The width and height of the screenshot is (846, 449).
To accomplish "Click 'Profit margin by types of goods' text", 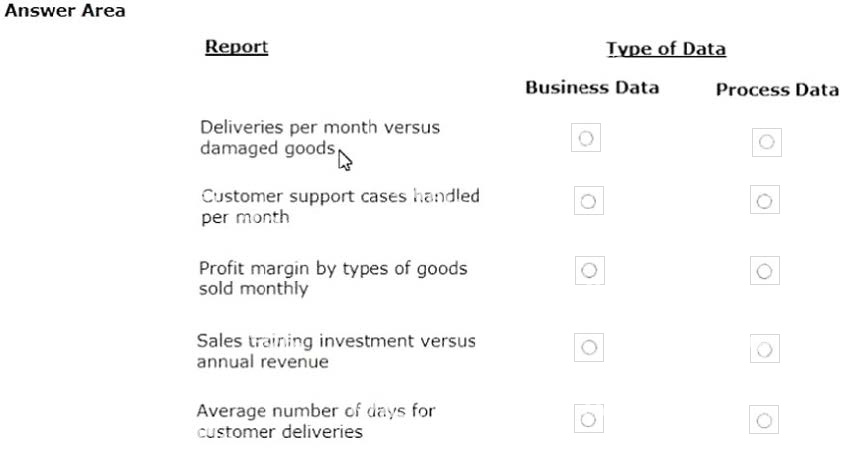I will coord(333,268).
